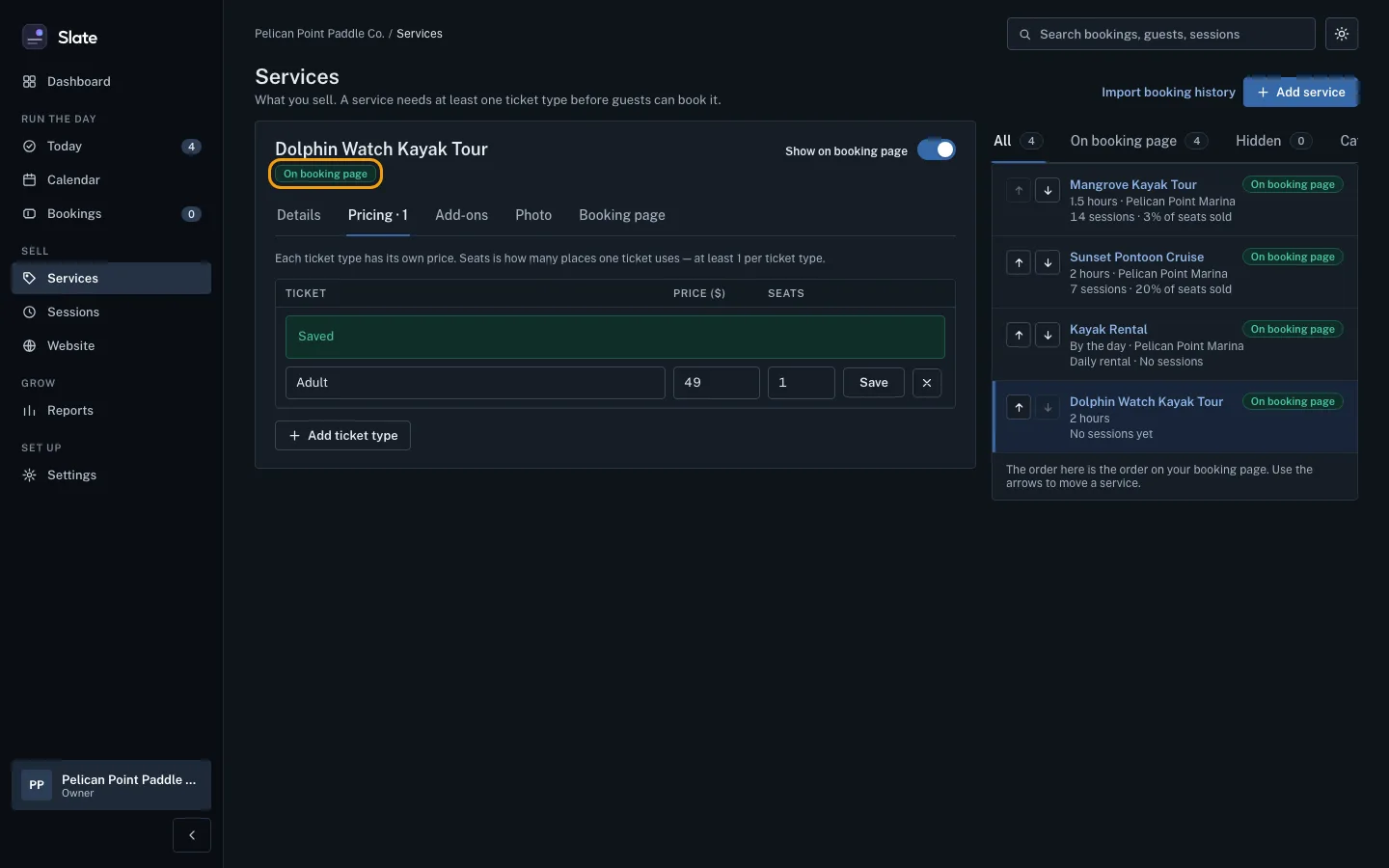This screenshot has width=1389, height=868.
Task: Open Settings in the sidebar
Action: [x=111, y=475]
